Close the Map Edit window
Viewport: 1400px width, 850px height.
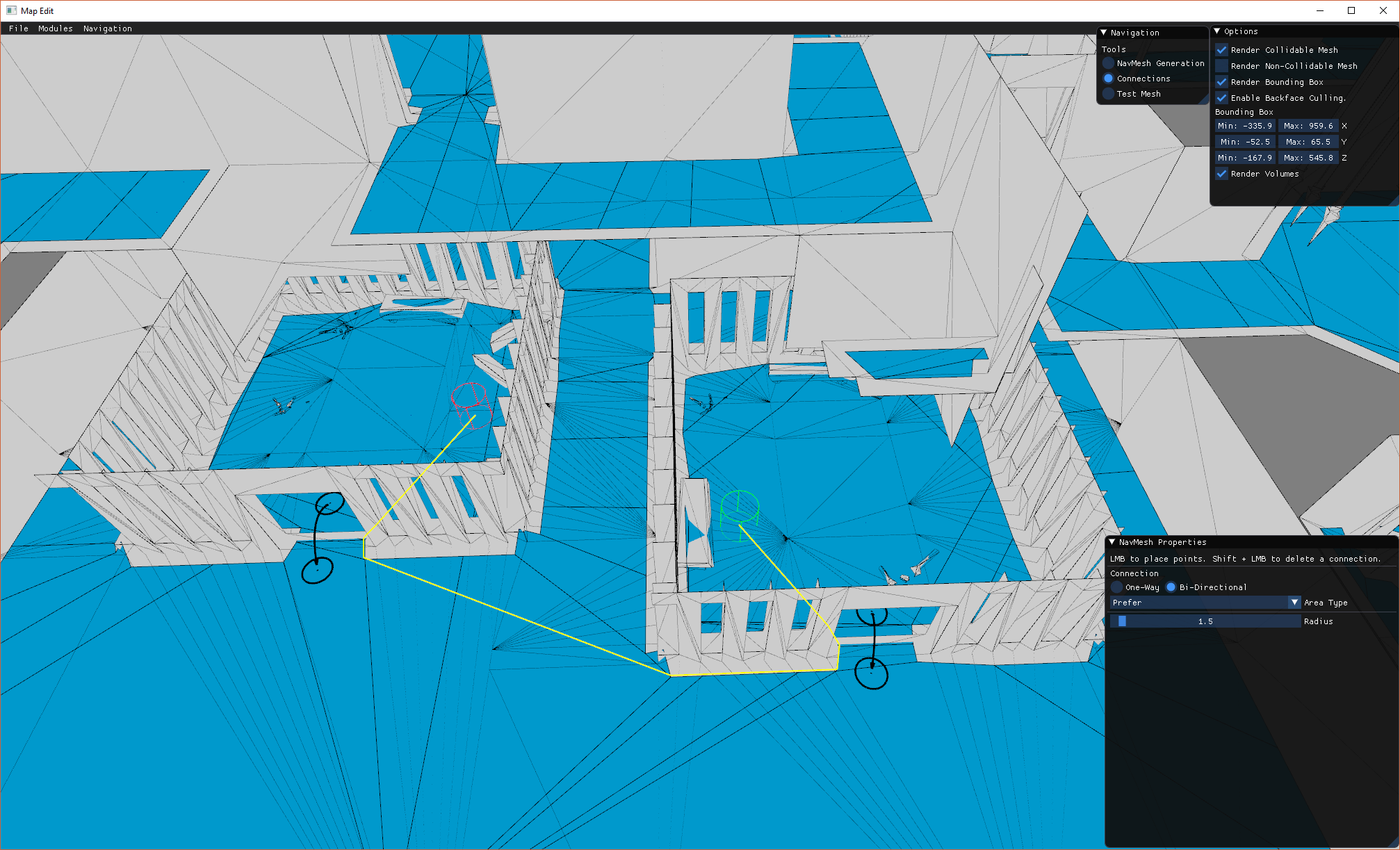click(x=1383, y=10)
